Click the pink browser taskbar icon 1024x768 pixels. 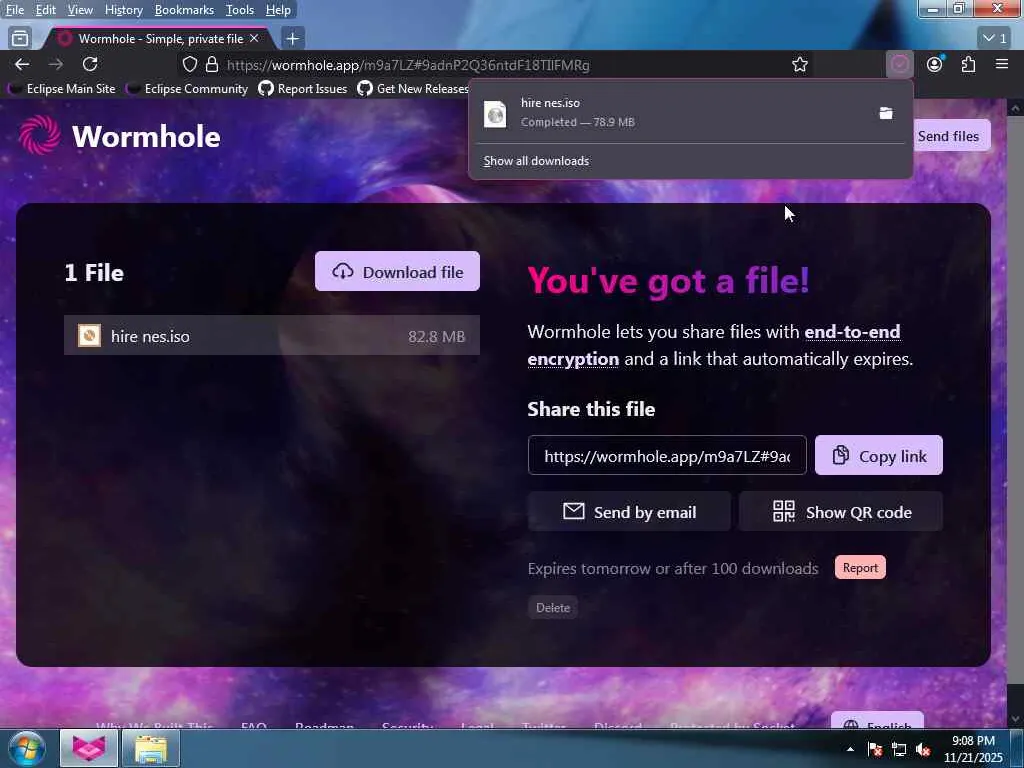[89, 748]
